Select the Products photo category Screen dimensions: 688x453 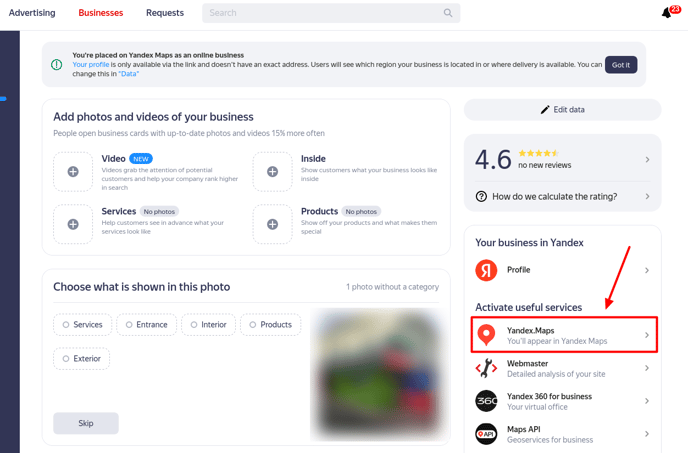coord(271,325)
